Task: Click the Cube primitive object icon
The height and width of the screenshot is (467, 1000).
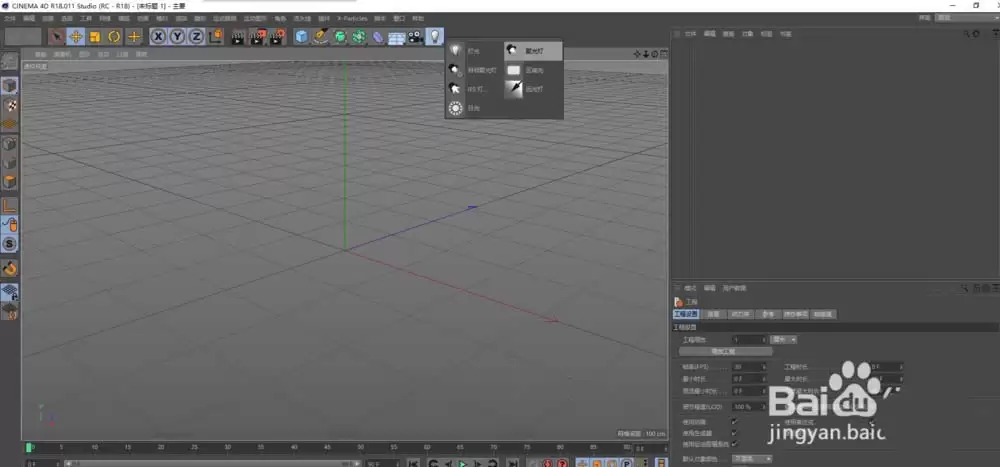Action: coord(301,37)
